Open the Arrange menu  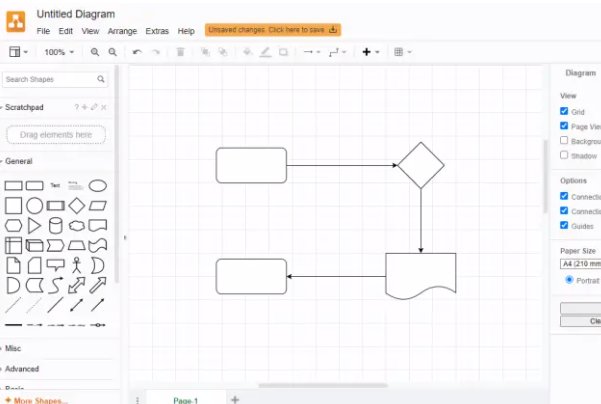[x=122, y=31]
